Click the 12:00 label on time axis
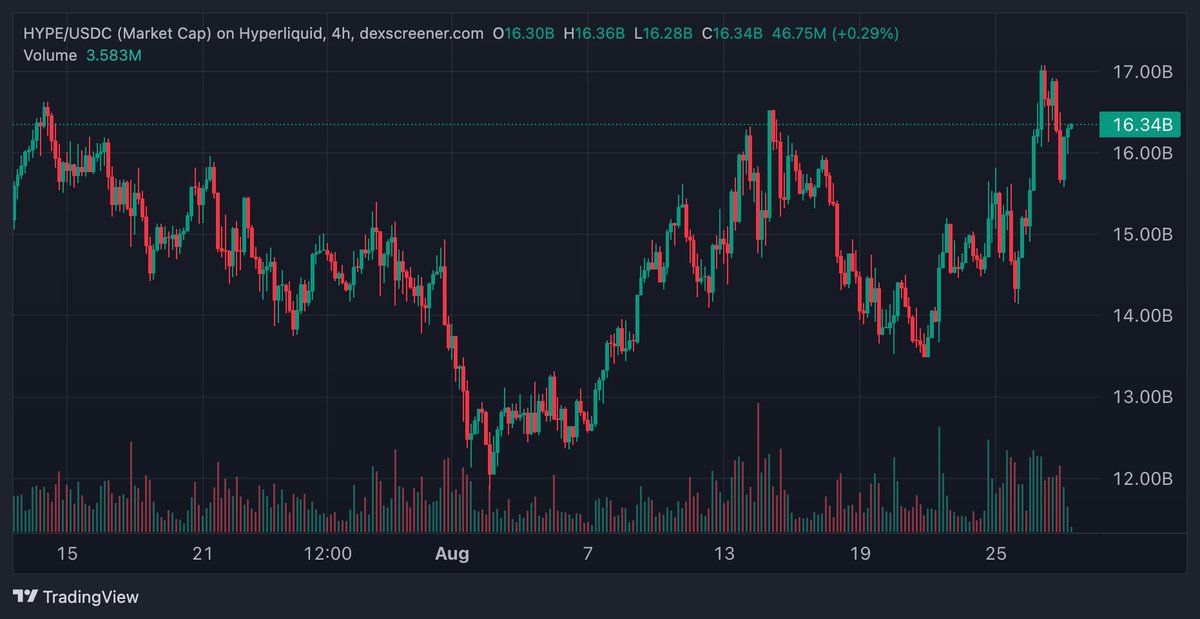 tap(328, 553)
